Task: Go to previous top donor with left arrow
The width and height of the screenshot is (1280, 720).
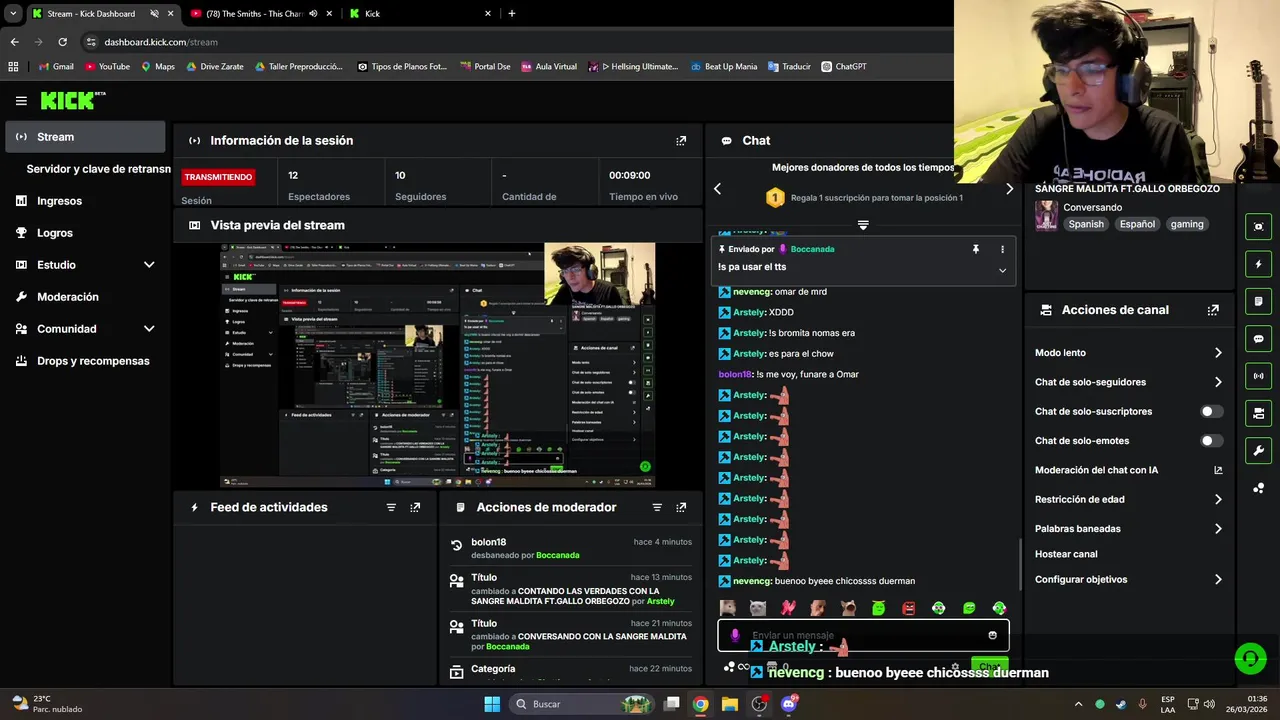Action: click(x=717, y=189)
